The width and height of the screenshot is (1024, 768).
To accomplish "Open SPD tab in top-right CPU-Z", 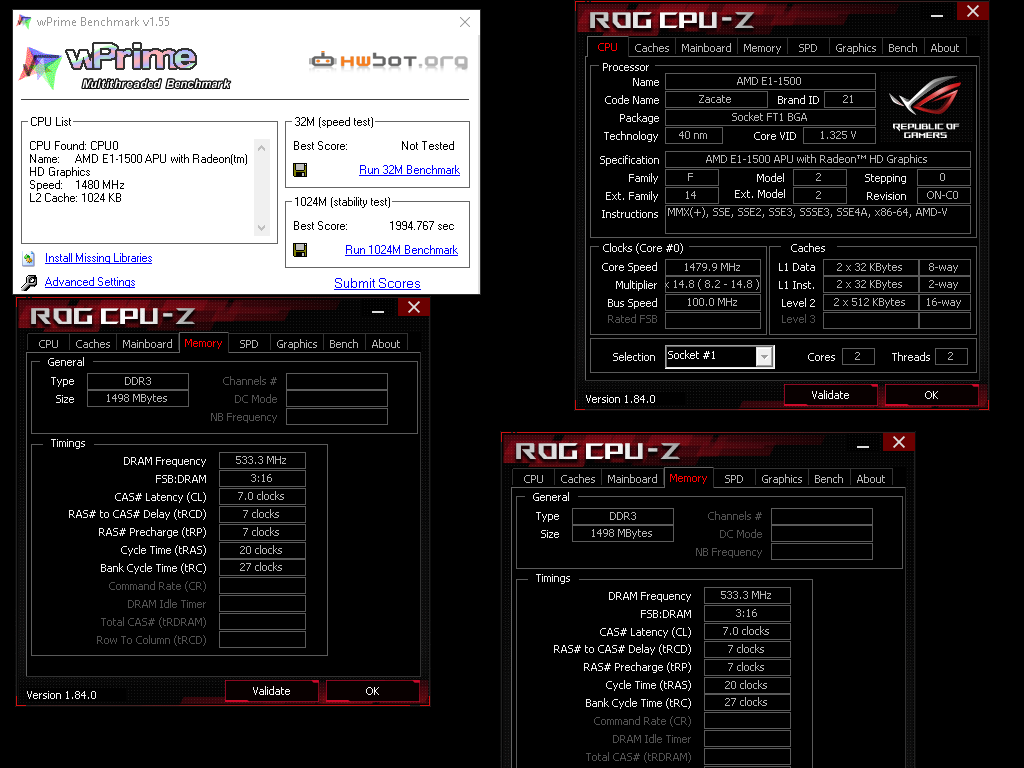I will 808,48.
